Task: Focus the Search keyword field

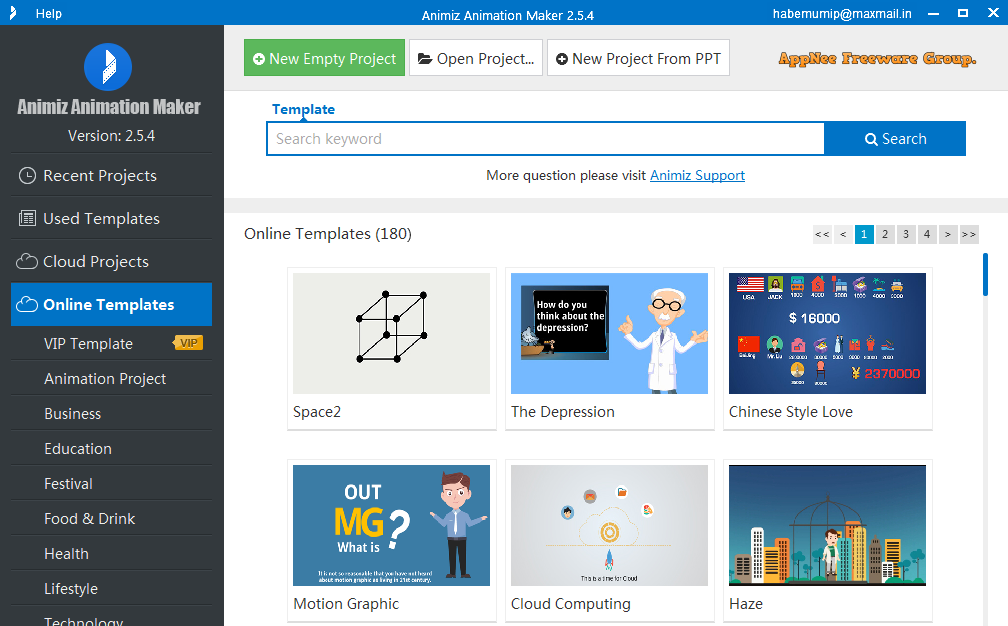Action: 546,139
